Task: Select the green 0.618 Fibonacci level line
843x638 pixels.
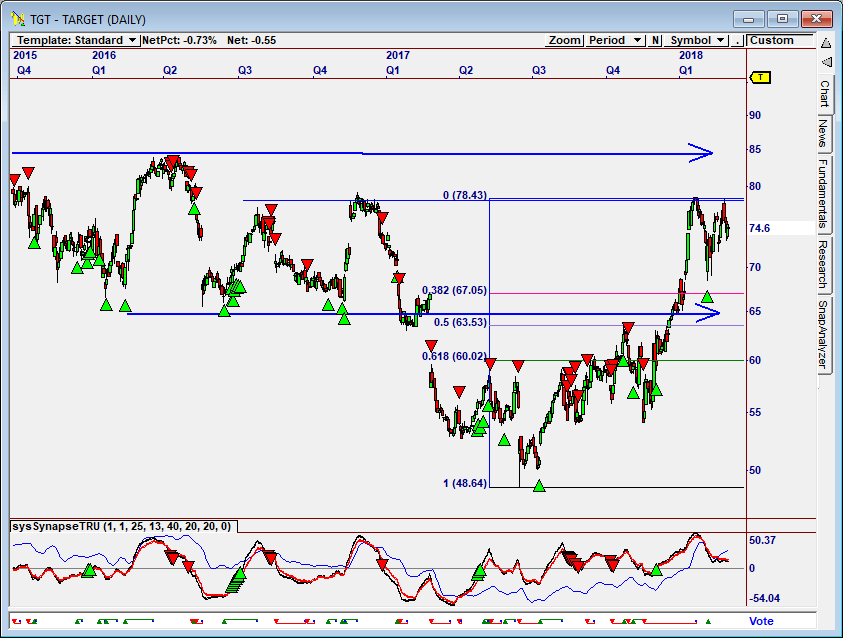Action: [x=617, y=360]
